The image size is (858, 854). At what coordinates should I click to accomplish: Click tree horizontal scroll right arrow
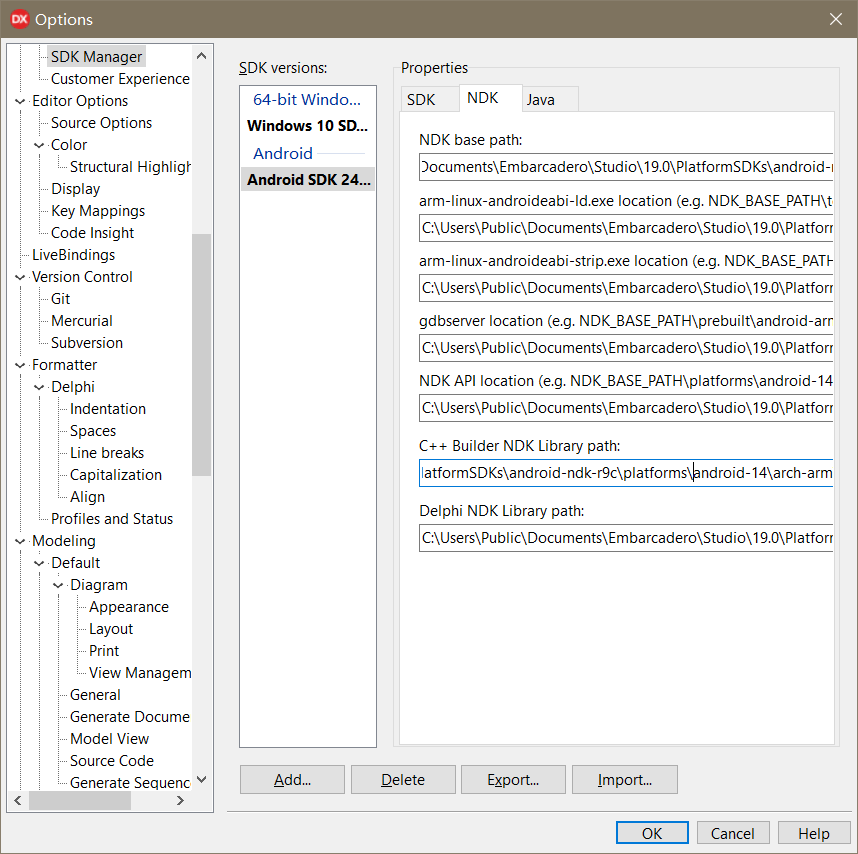tap(181, 801)
